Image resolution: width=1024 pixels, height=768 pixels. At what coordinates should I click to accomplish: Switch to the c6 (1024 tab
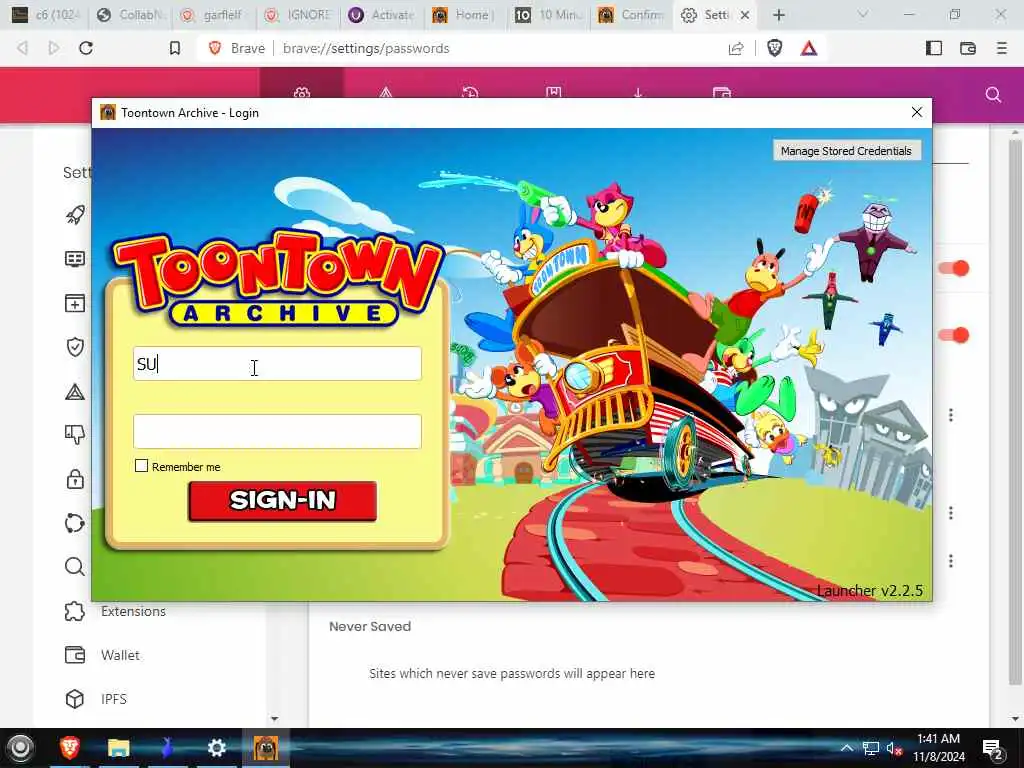pyautogui.click(x=46, y=15)
